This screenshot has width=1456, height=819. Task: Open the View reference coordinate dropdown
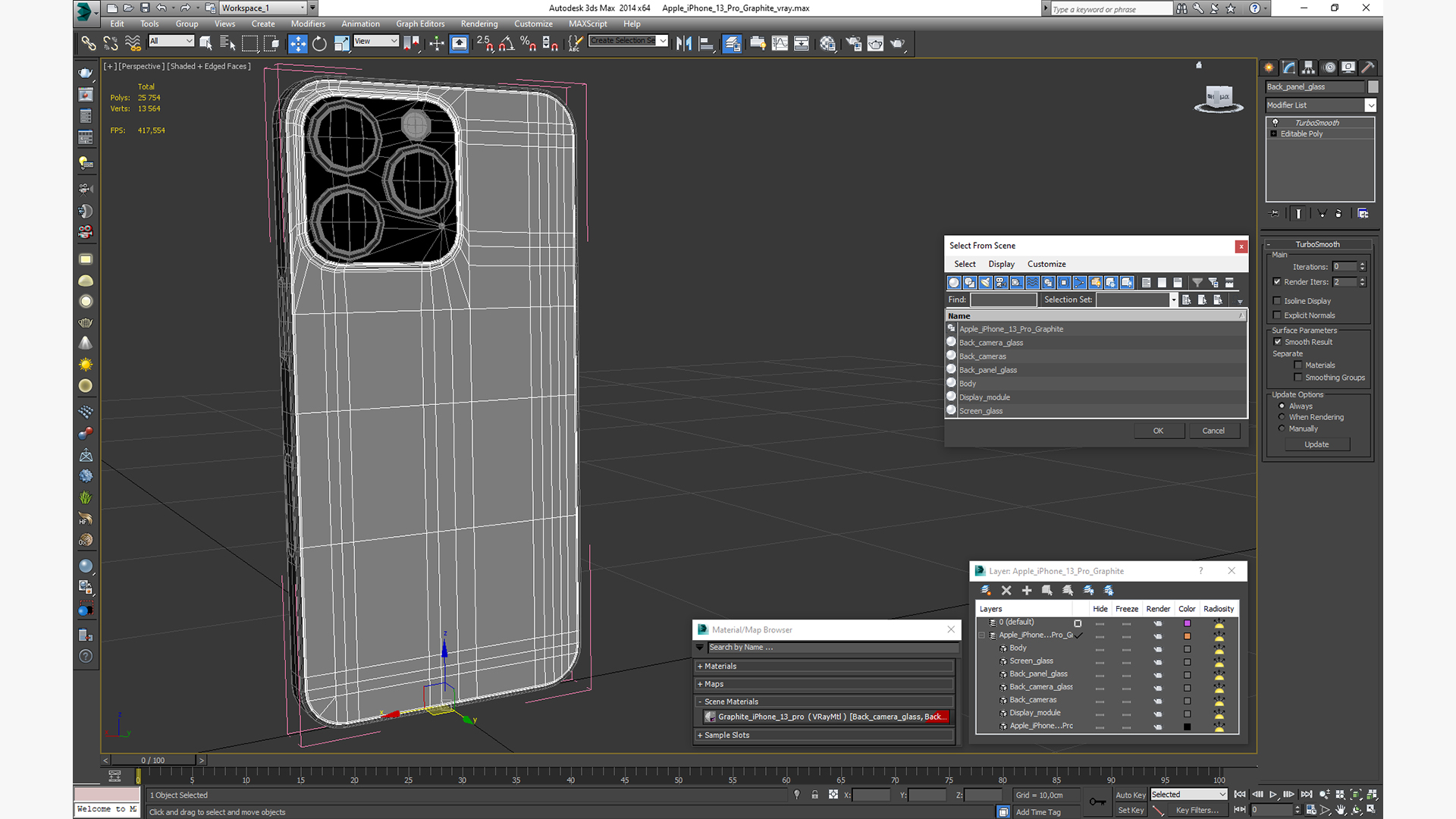394,41
